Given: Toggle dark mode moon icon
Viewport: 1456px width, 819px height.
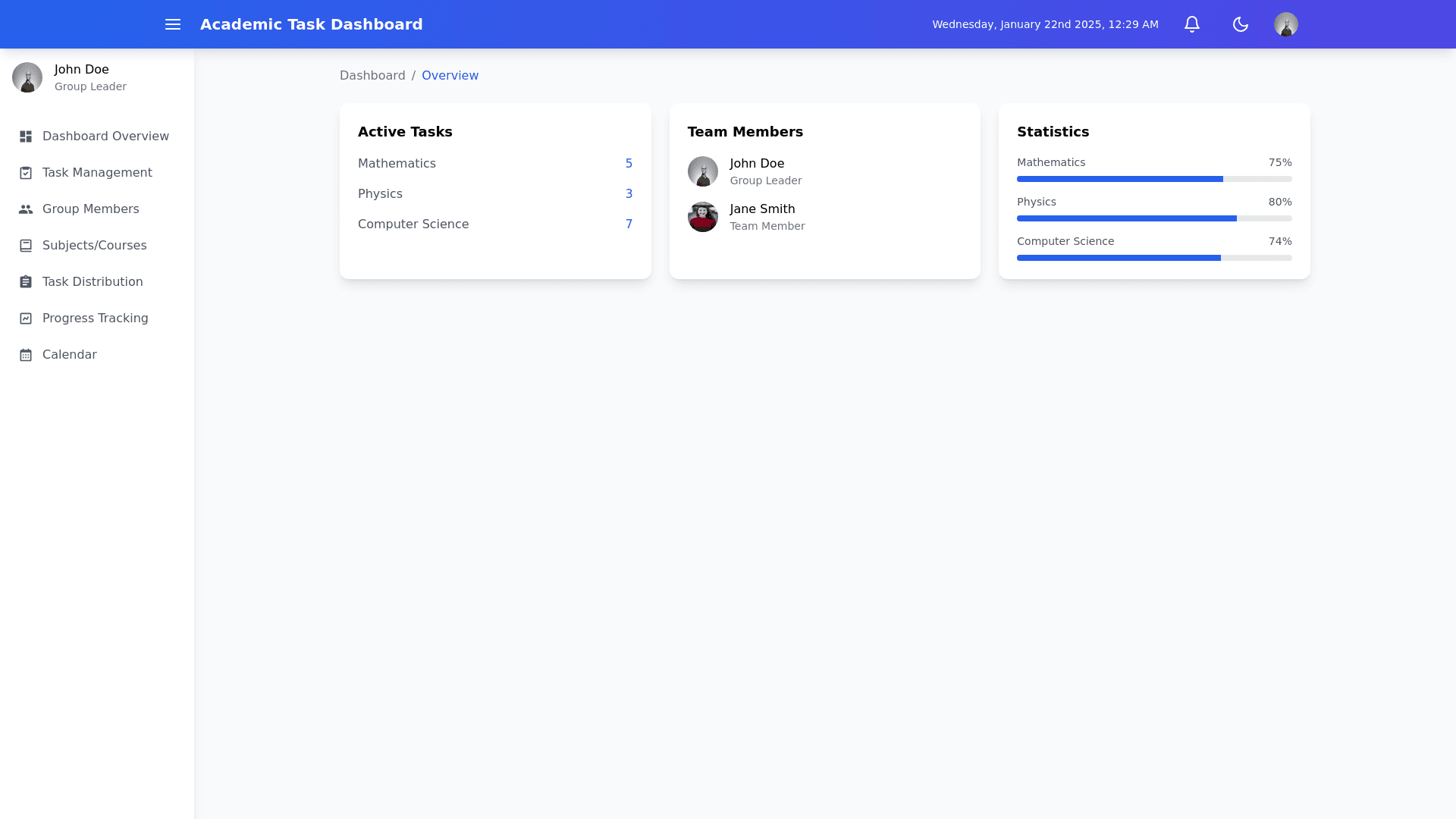Looking at the screenshot, I should (1241, 24).
